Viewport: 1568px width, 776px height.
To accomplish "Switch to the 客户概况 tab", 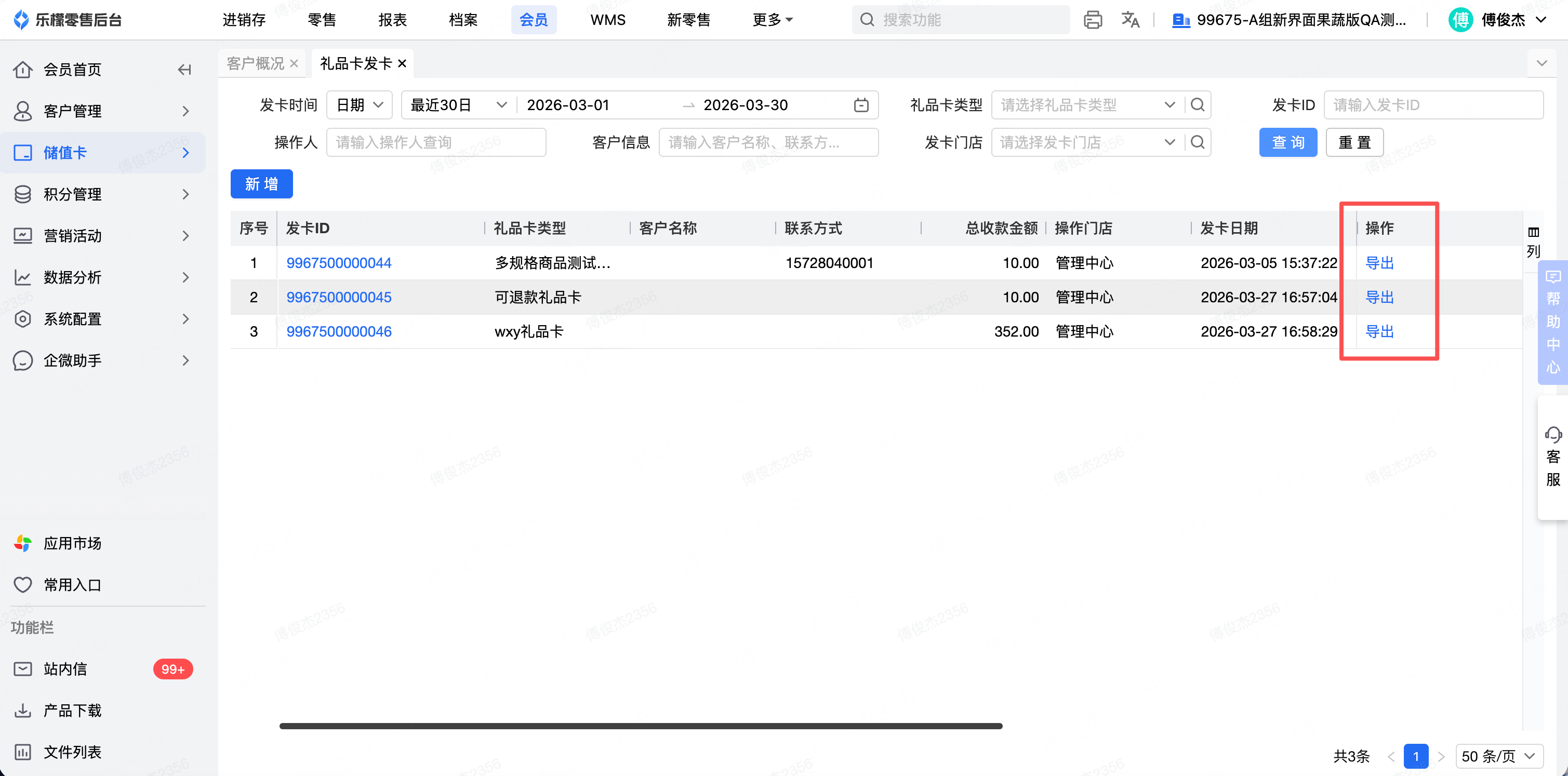I will 255,63.
